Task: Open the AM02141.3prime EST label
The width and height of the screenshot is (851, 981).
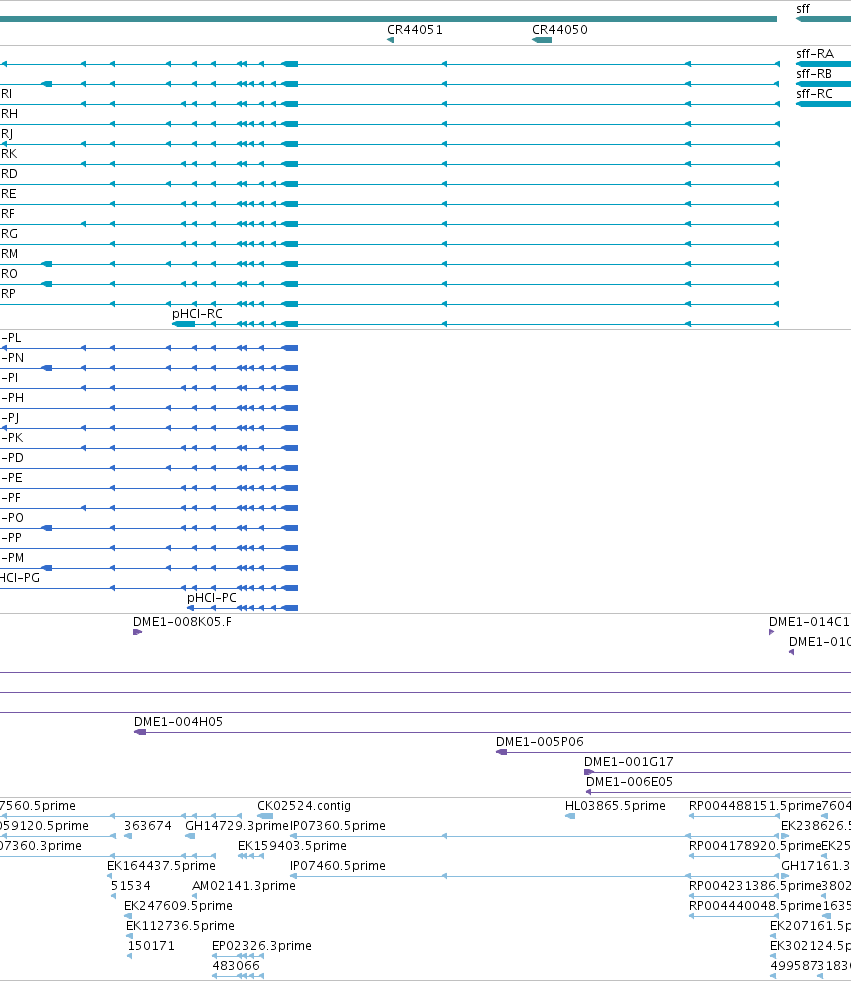Action: (243, 886)
